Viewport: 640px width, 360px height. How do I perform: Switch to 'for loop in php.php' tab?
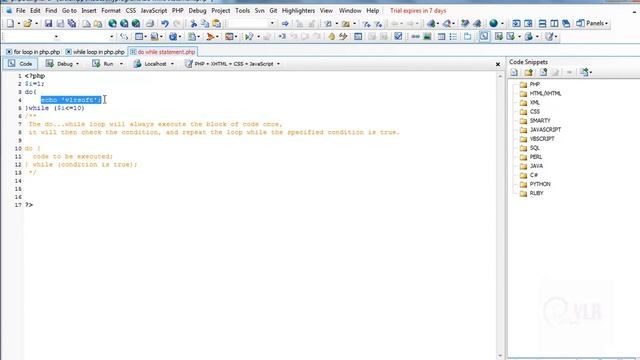[37, 52]
